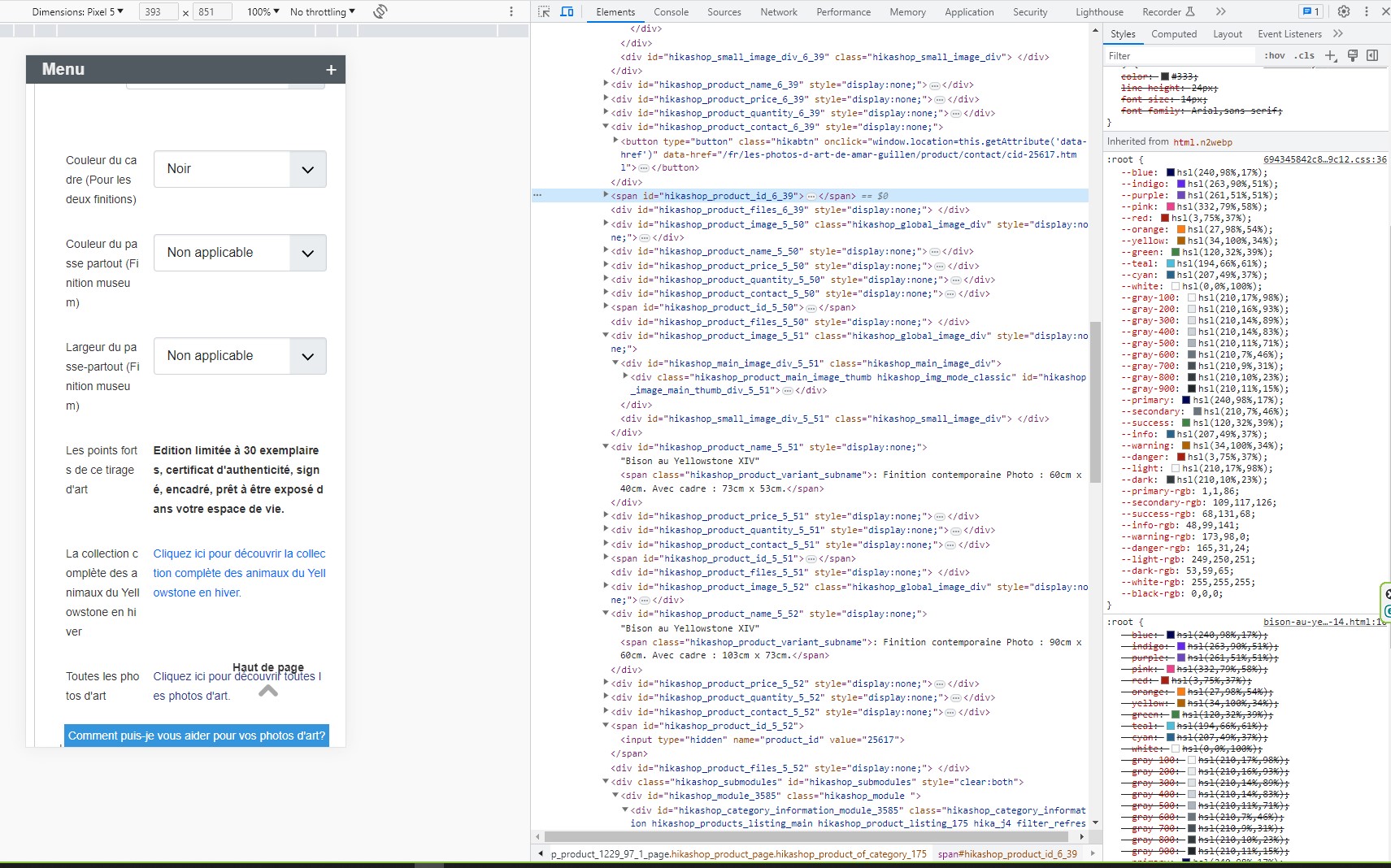Click the 'Comment puis-je vous aider' button
Viewport: 1391px width, 868px height.
tap(197, 736)
